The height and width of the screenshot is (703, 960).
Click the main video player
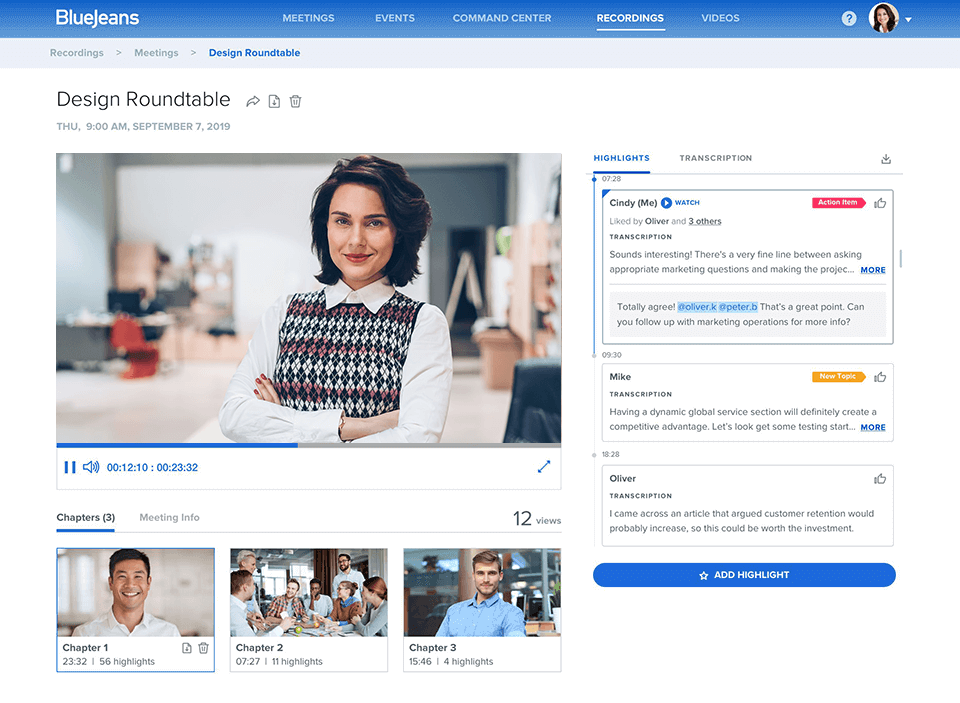coord(309,298)
